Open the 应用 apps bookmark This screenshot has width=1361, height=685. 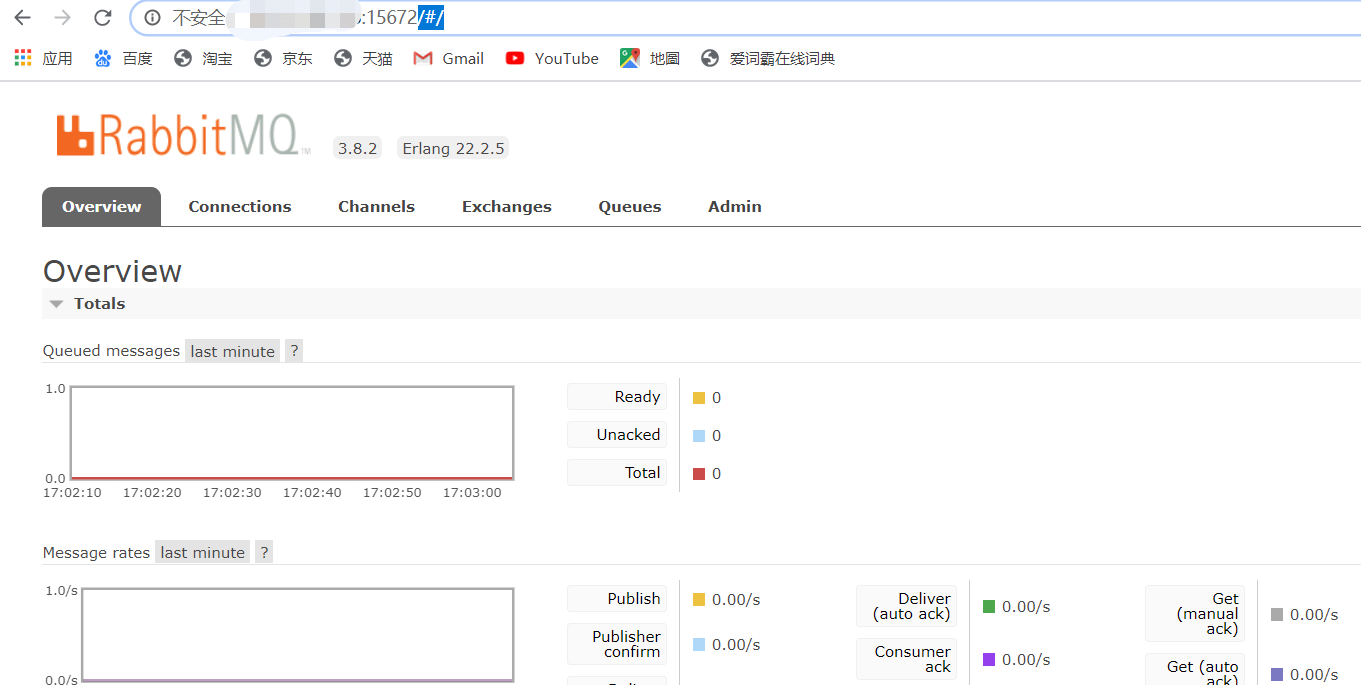43,59
